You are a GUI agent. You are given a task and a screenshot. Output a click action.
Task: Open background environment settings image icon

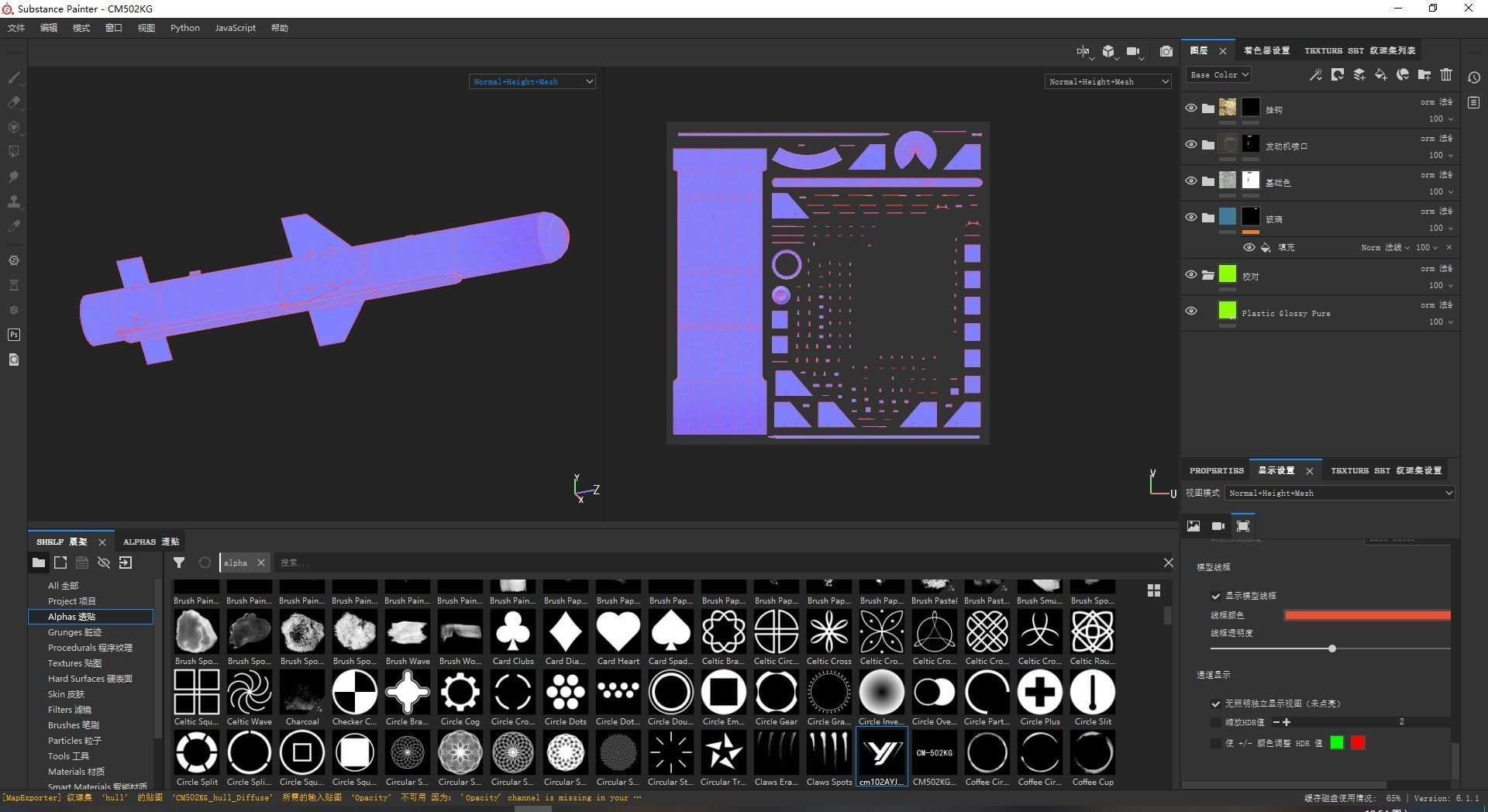[x=1193, y=526]
